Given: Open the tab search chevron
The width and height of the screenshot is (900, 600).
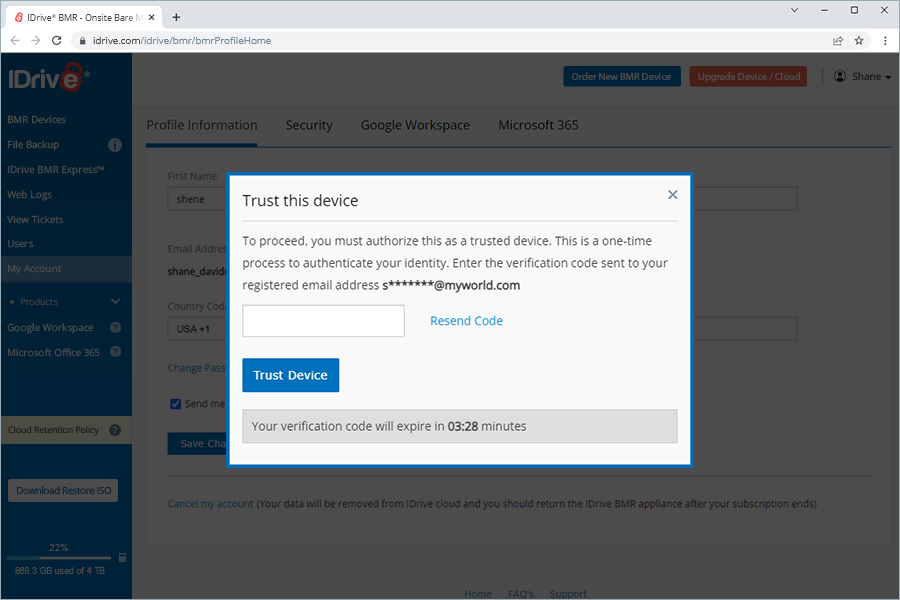Looking at the screenshot, I should tap(794, 10).
